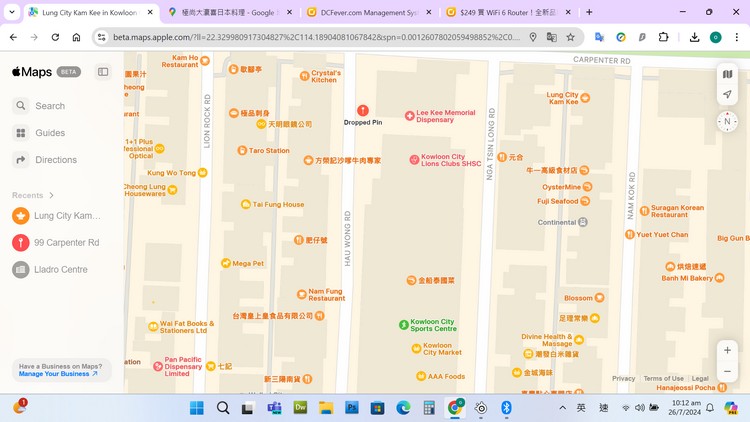Go to the browser home page
This screenshot has width=750, height=422.
point(76,37)
